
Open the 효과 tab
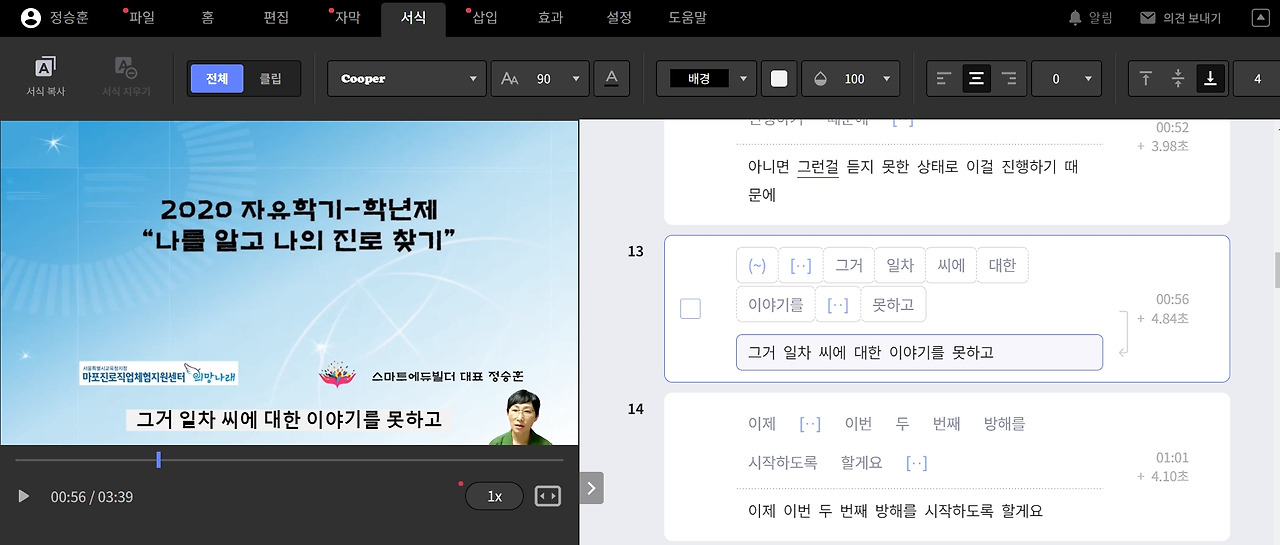pos(551,17)
